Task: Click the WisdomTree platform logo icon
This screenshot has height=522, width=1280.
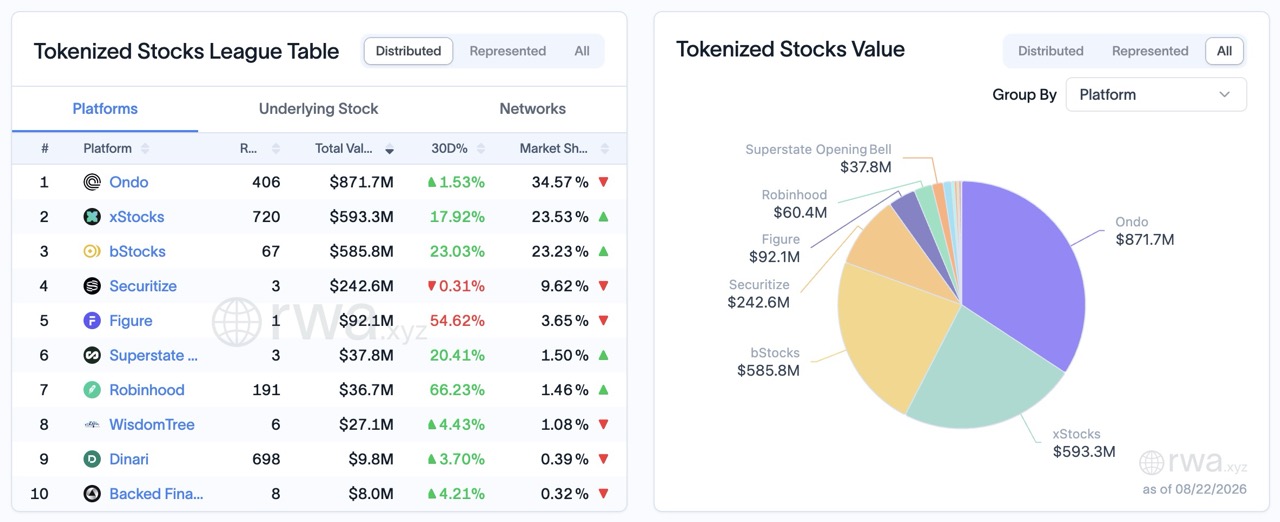Action: 92,425
